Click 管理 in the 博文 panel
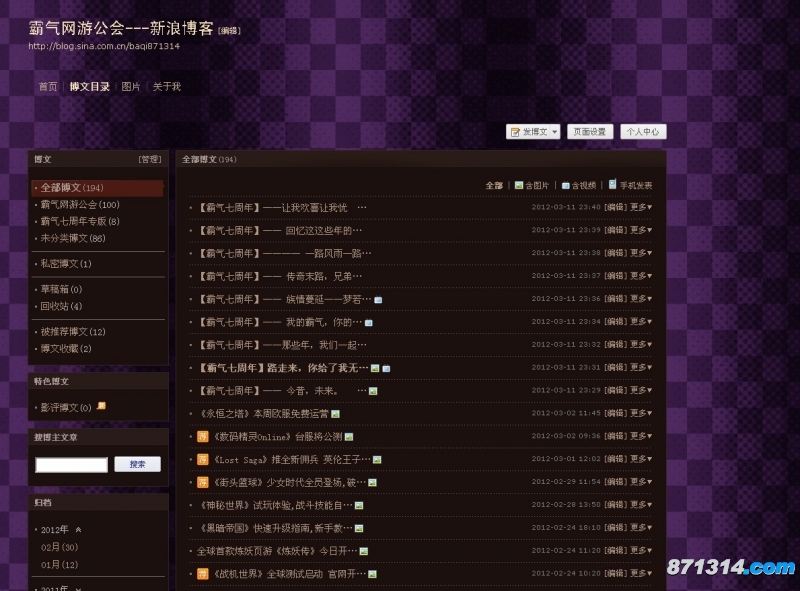Viewport: 800px width, 591px height. [150, 159]
